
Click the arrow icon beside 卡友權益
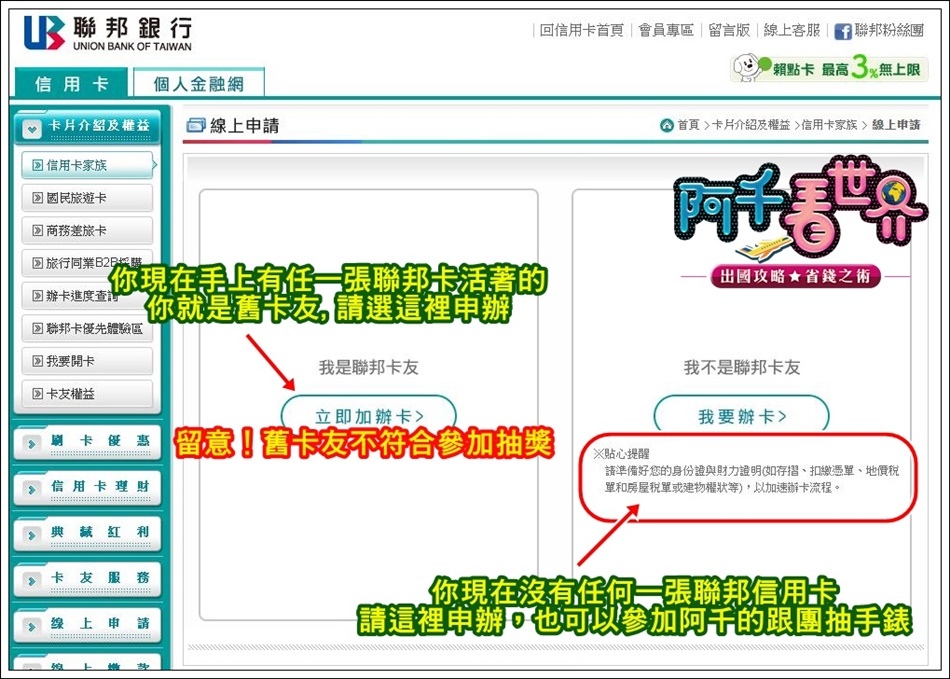pyautogui.click(x=38, y=394)
